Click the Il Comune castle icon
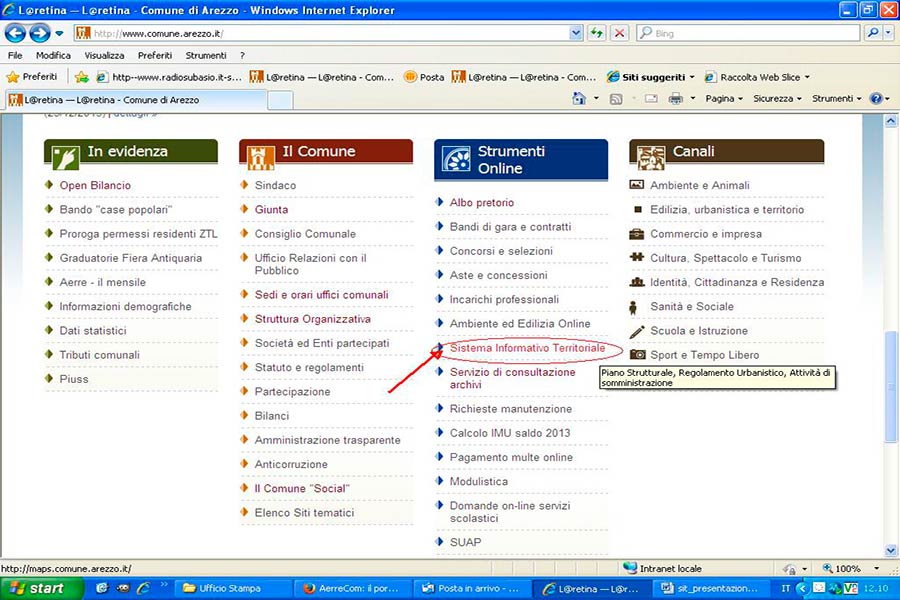 [261, 157]
